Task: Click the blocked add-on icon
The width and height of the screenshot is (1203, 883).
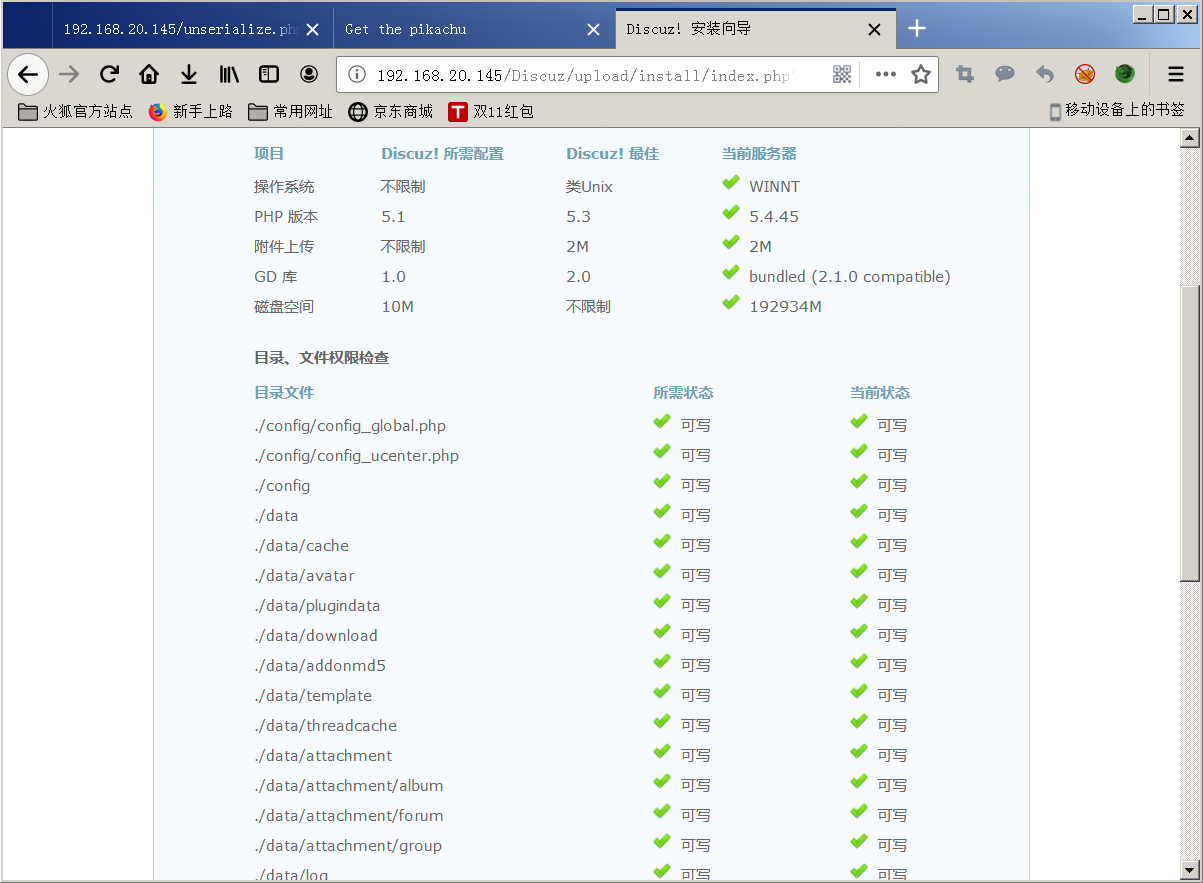Action: click(1084, 74)
